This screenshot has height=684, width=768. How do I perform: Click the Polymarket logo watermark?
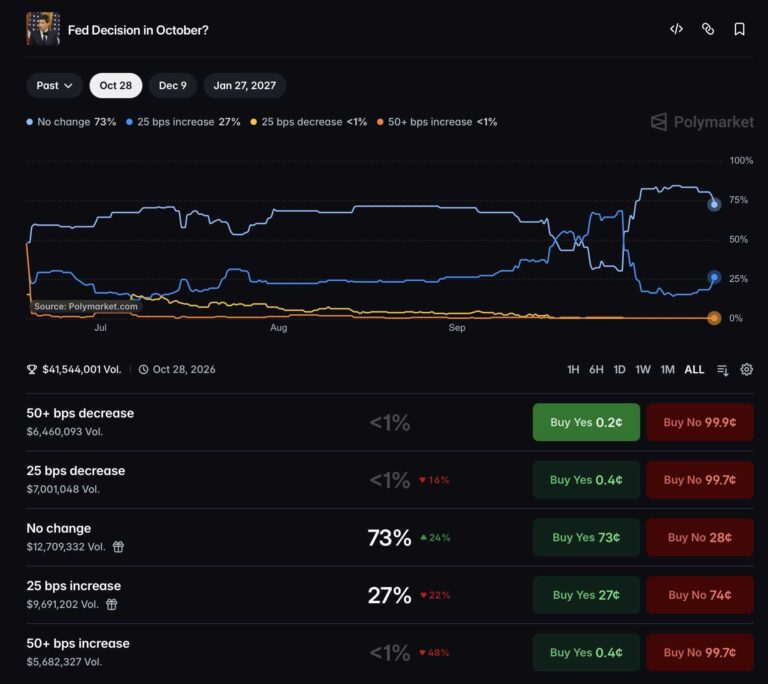(x=702, y=122)
